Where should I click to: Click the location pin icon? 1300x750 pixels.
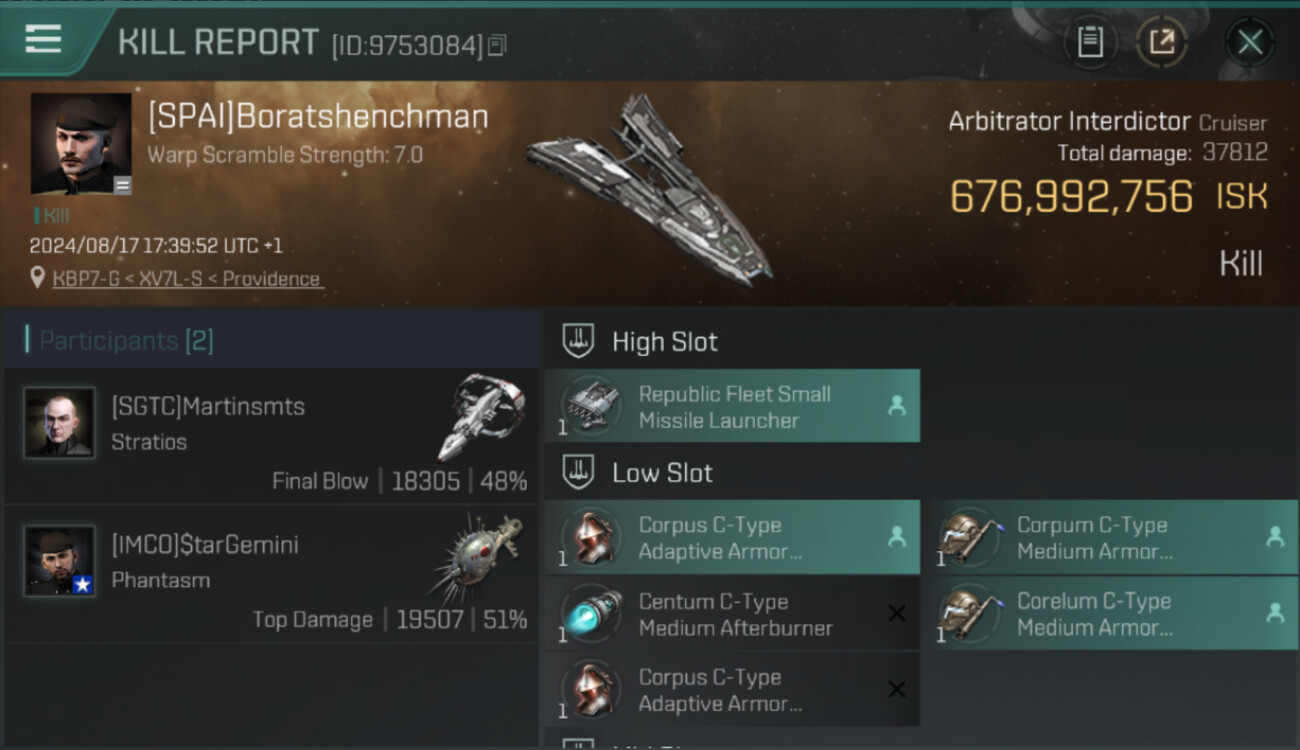[38, 278]
